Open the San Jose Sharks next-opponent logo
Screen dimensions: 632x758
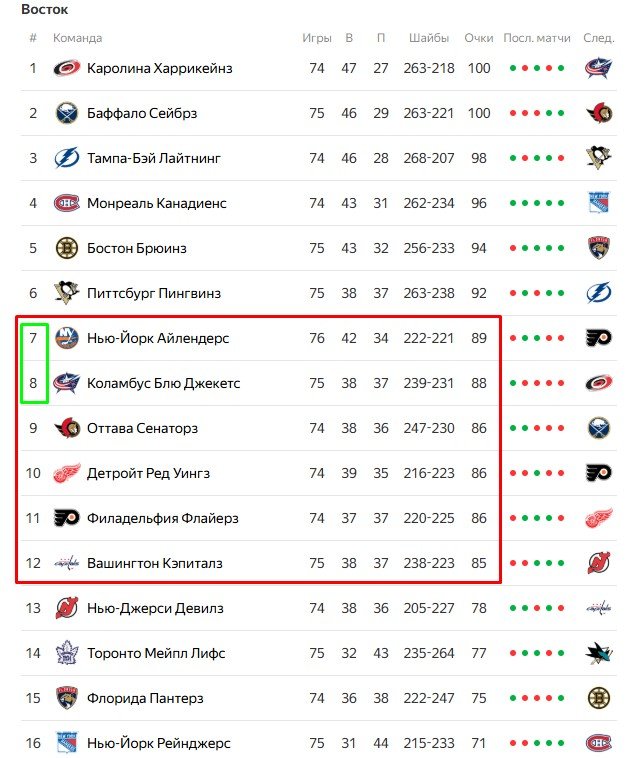[598, 653]
